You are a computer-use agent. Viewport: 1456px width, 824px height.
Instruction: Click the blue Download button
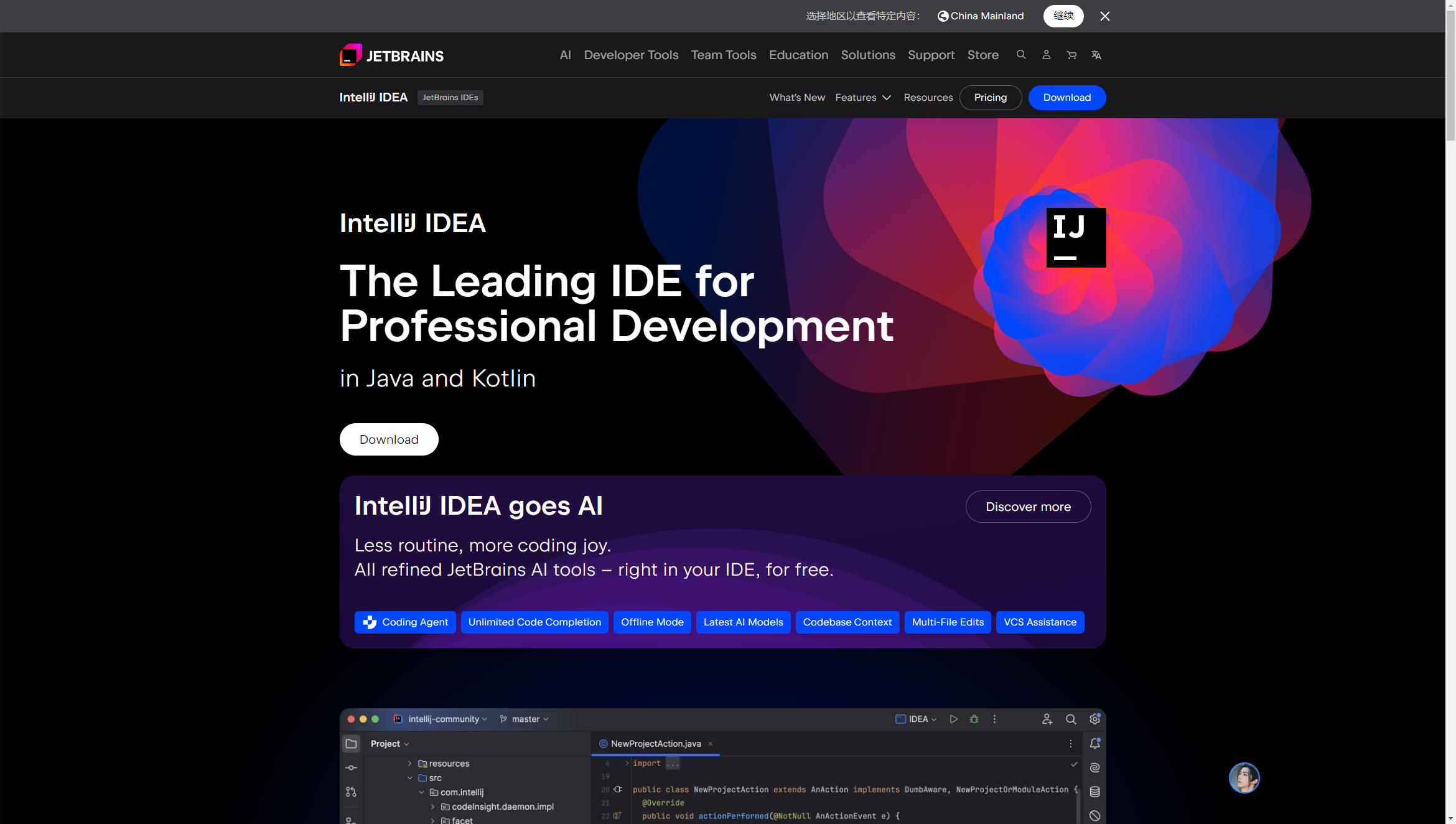(1066, 98)
